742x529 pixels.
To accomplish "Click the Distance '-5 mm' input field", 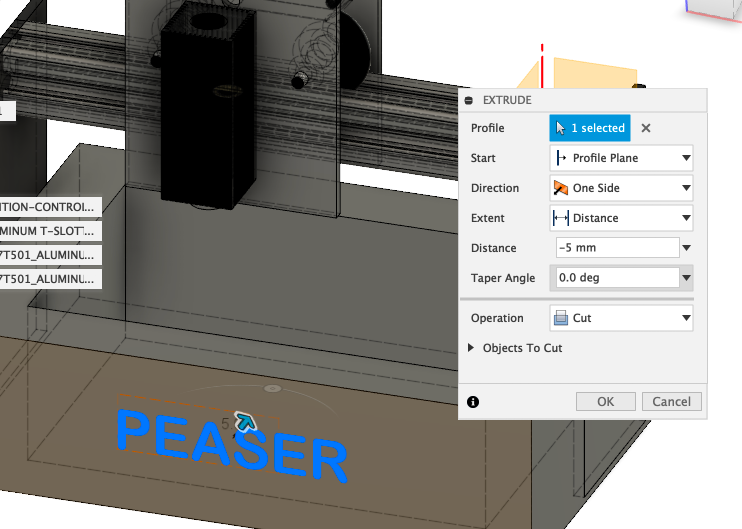I will pos(618,247).
